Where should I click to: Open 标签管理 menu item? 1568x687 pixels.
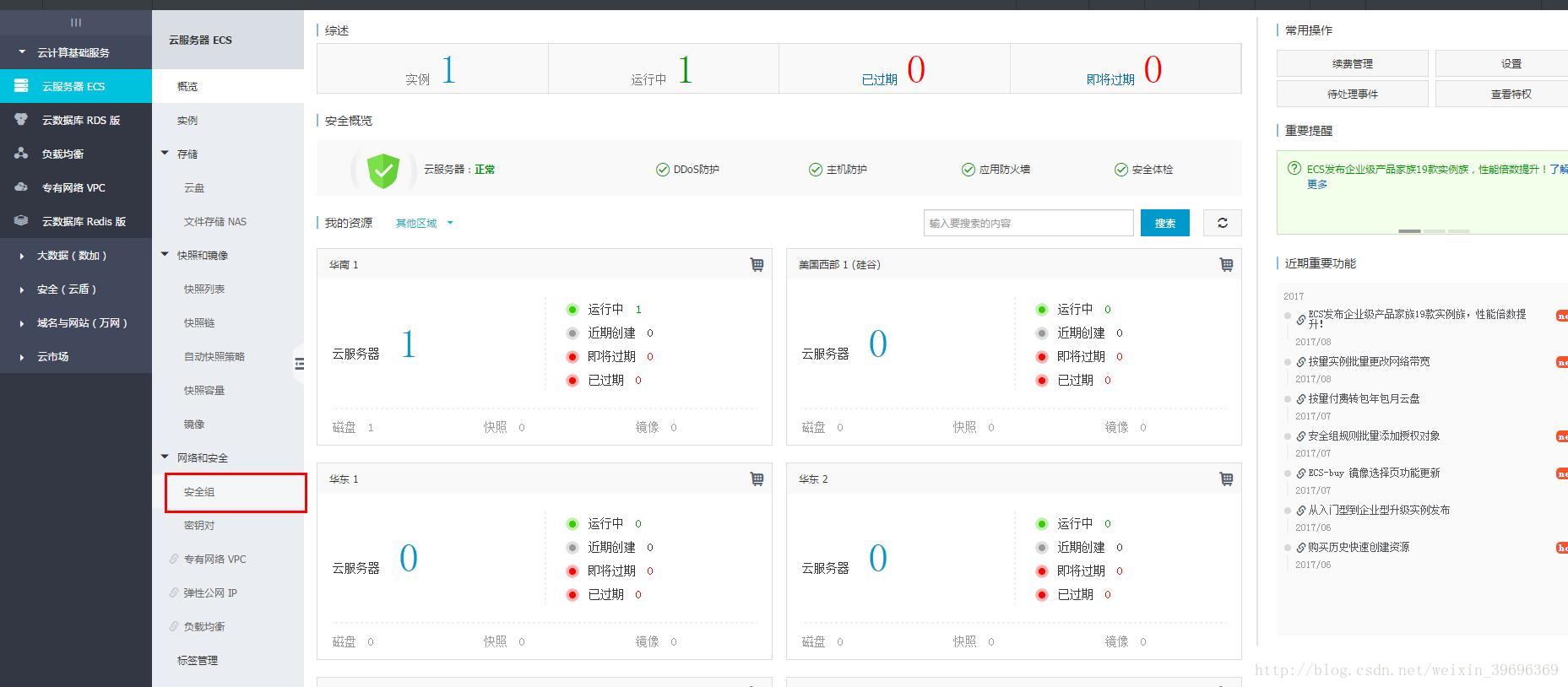pos(198,660)
